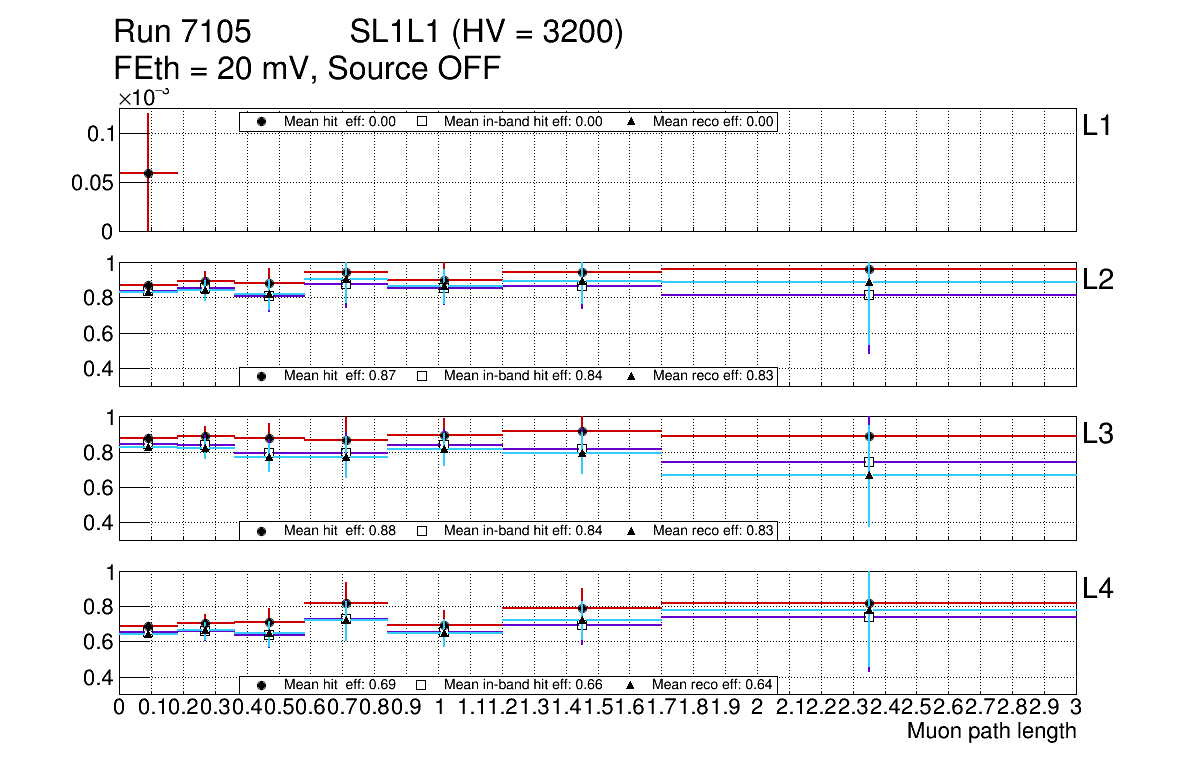Click the filled circle marker in L1 legend

[262, 121]
